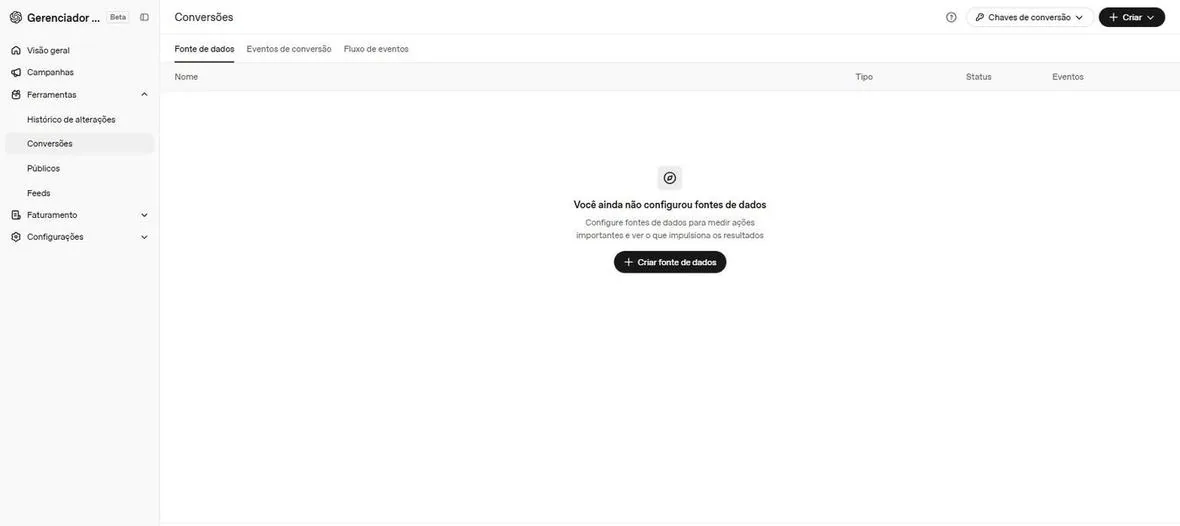The width and height of the screenshot is (1180, 526).
Task: Click the compass icon in the empty state
Action: (x=670, y=178)
